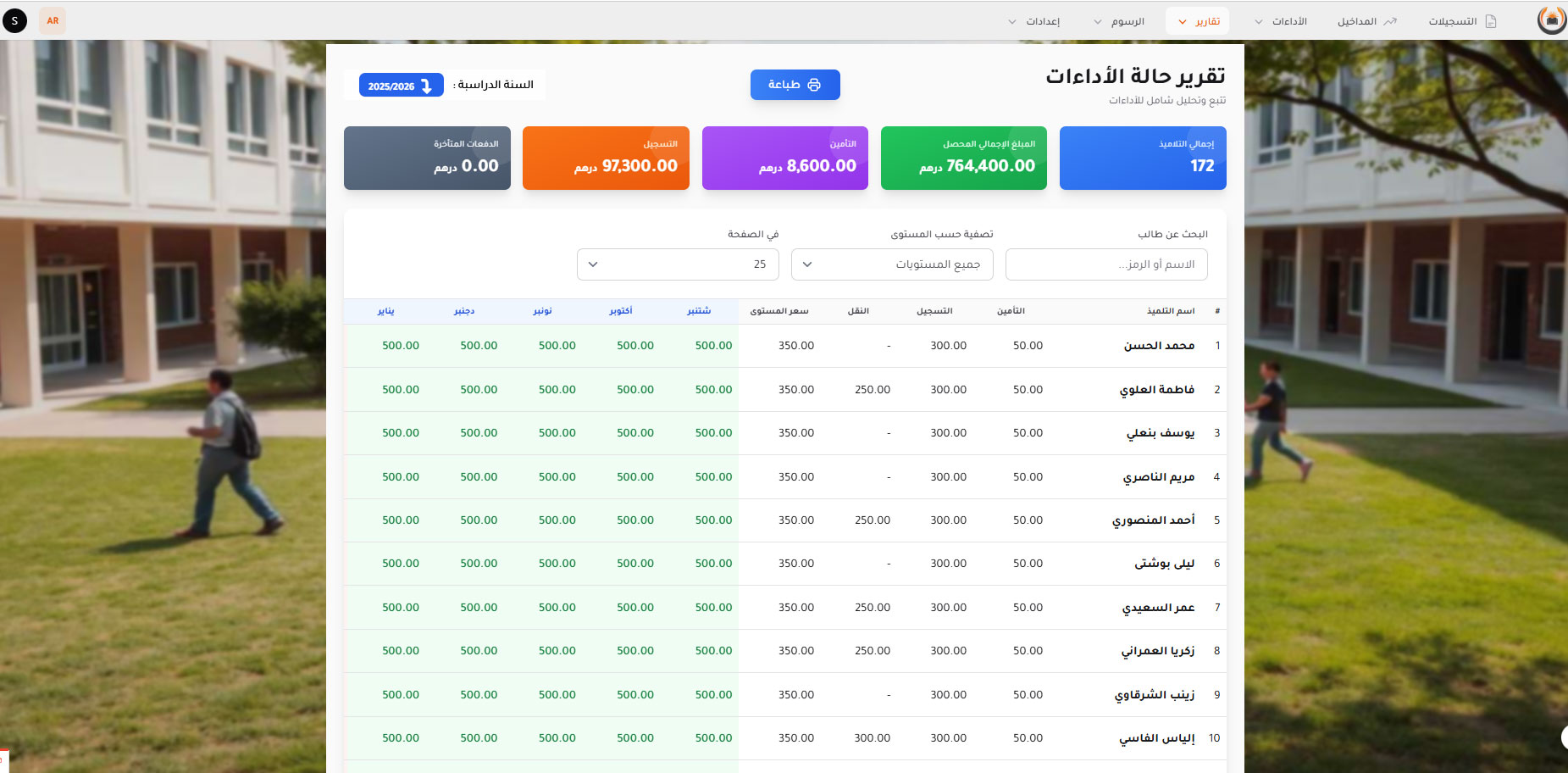Click the student search field
The image size is (1568, 773).
click(x=1105, y=264)
